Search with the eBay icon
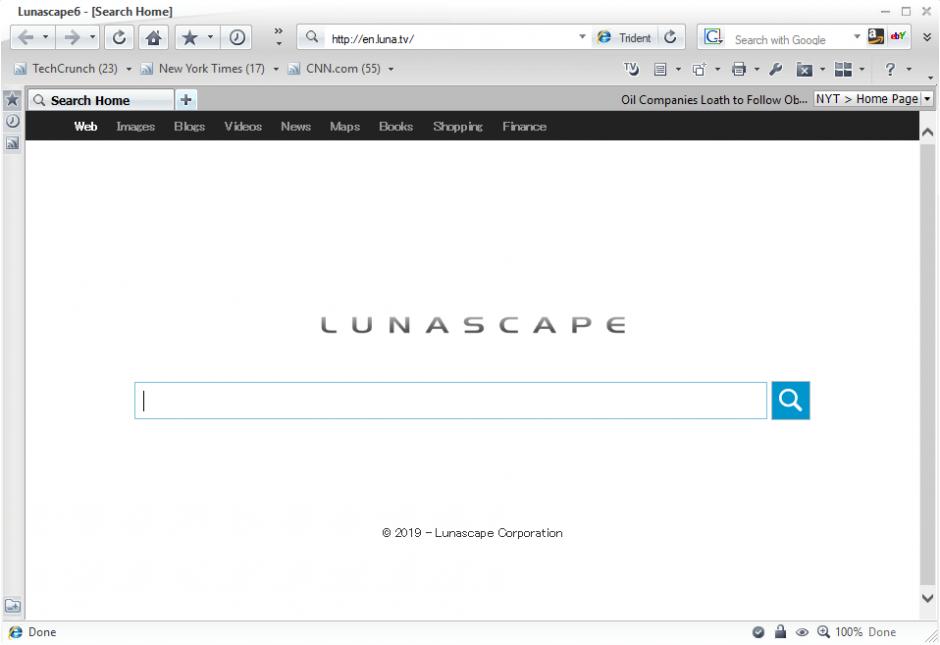 [x=898, y=37]
